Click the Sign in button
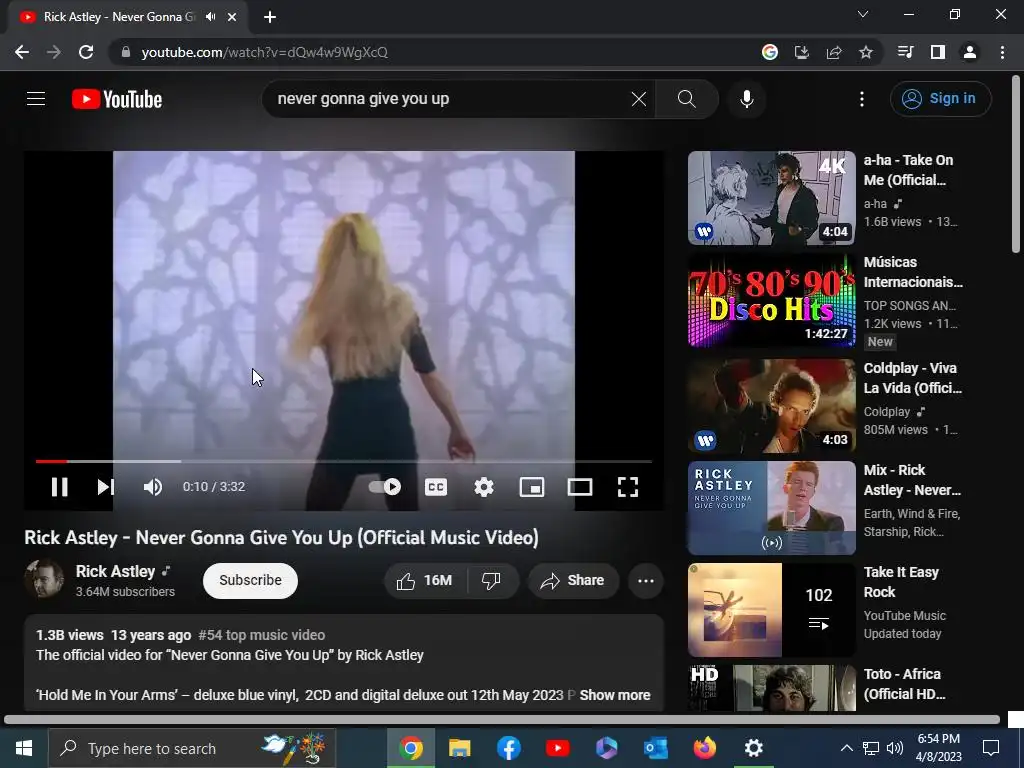 point(940,99)
